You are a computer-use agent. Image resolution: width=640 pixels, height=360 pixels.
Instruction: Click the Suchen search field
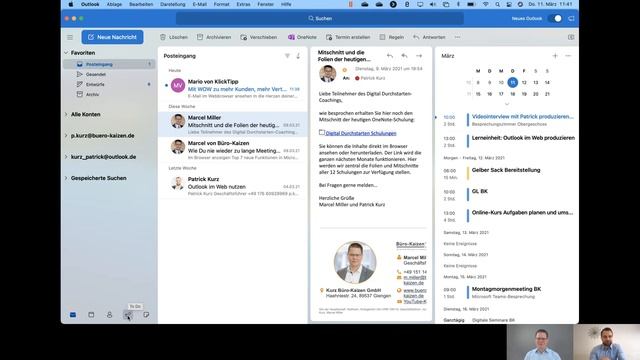[320, 18]
